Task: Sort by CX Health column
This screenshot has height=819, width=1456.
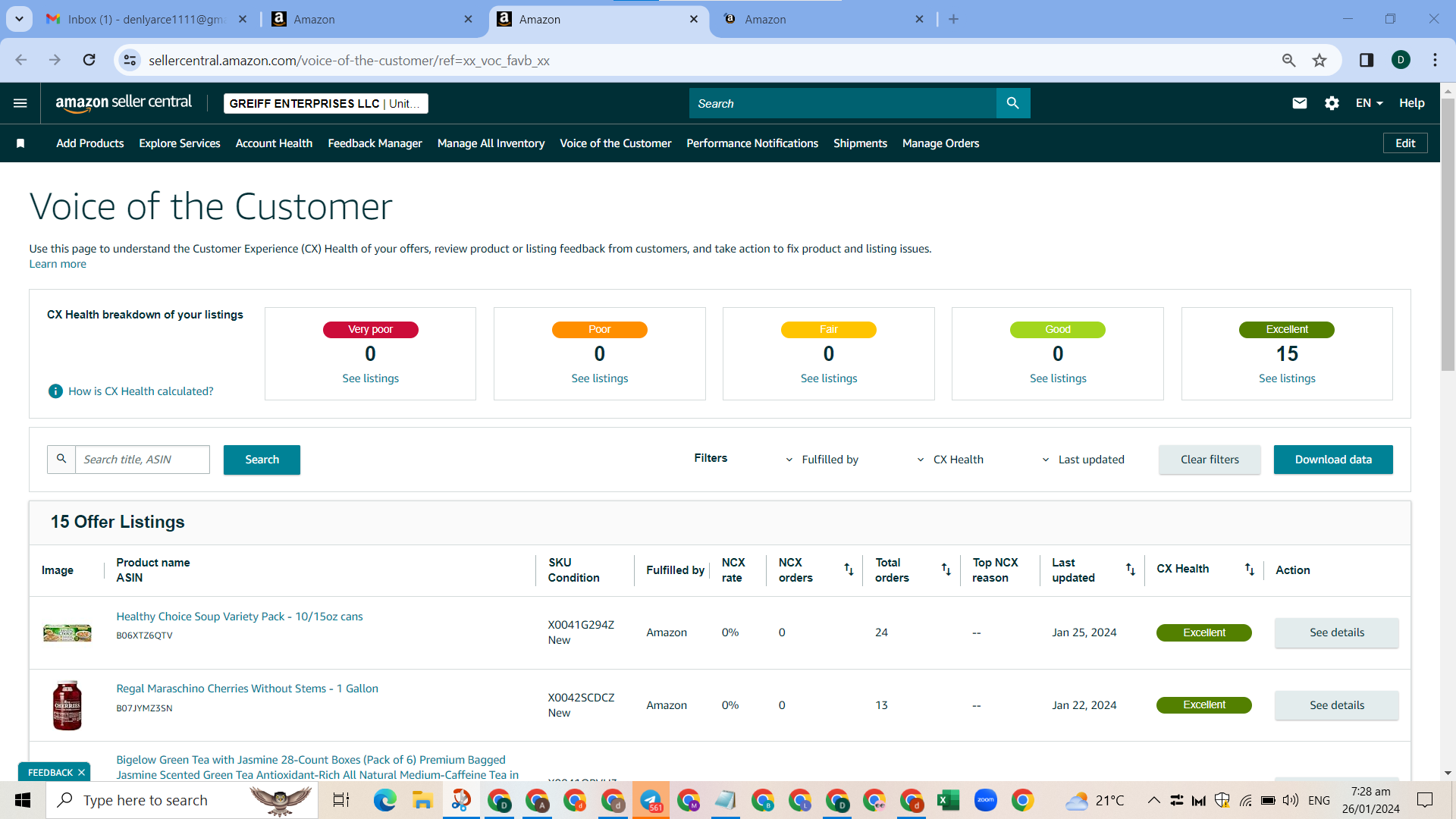Action: pos(1249,570)
